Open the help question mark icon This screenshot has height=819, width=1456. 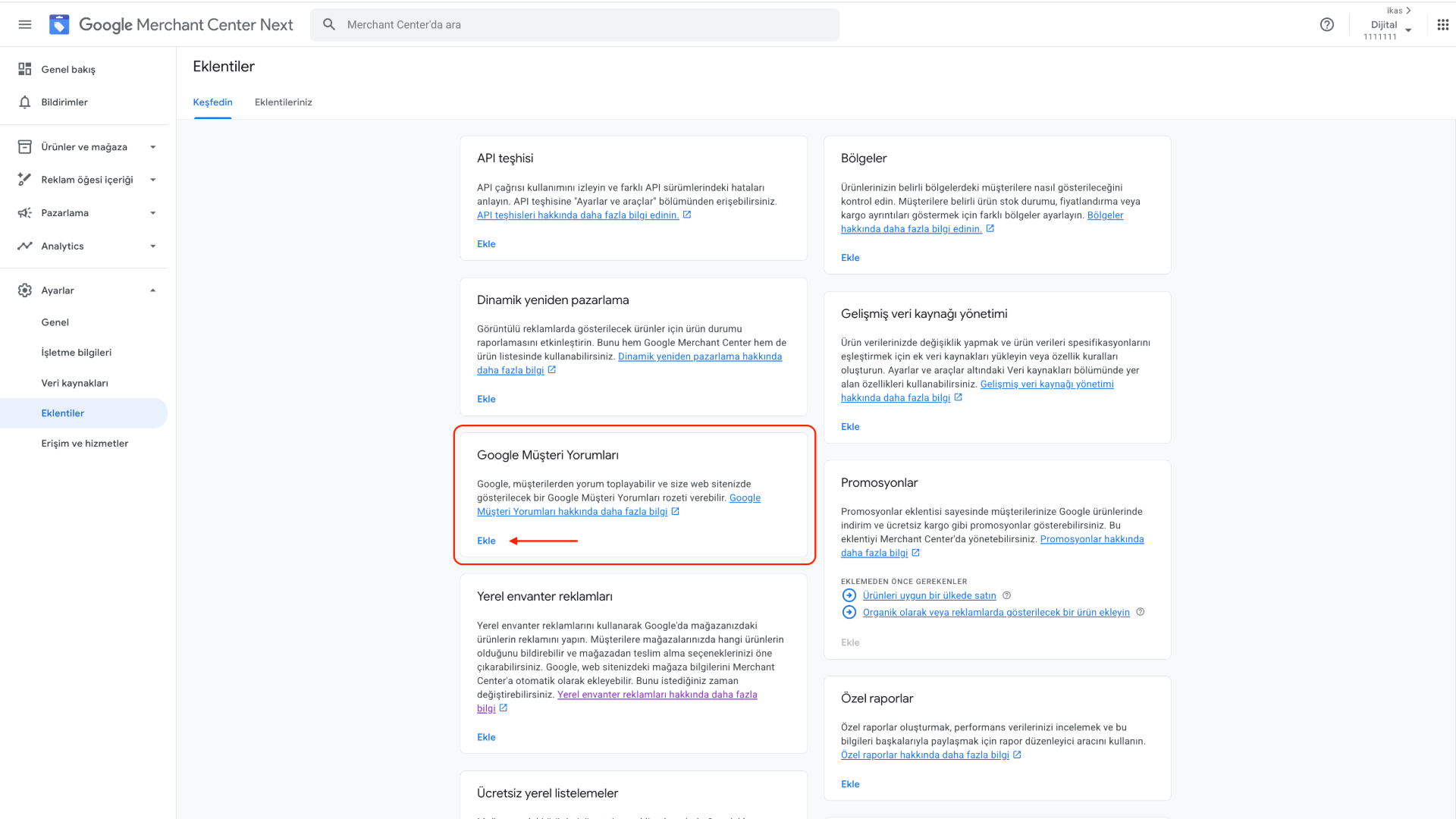[x=1327, y=24]
